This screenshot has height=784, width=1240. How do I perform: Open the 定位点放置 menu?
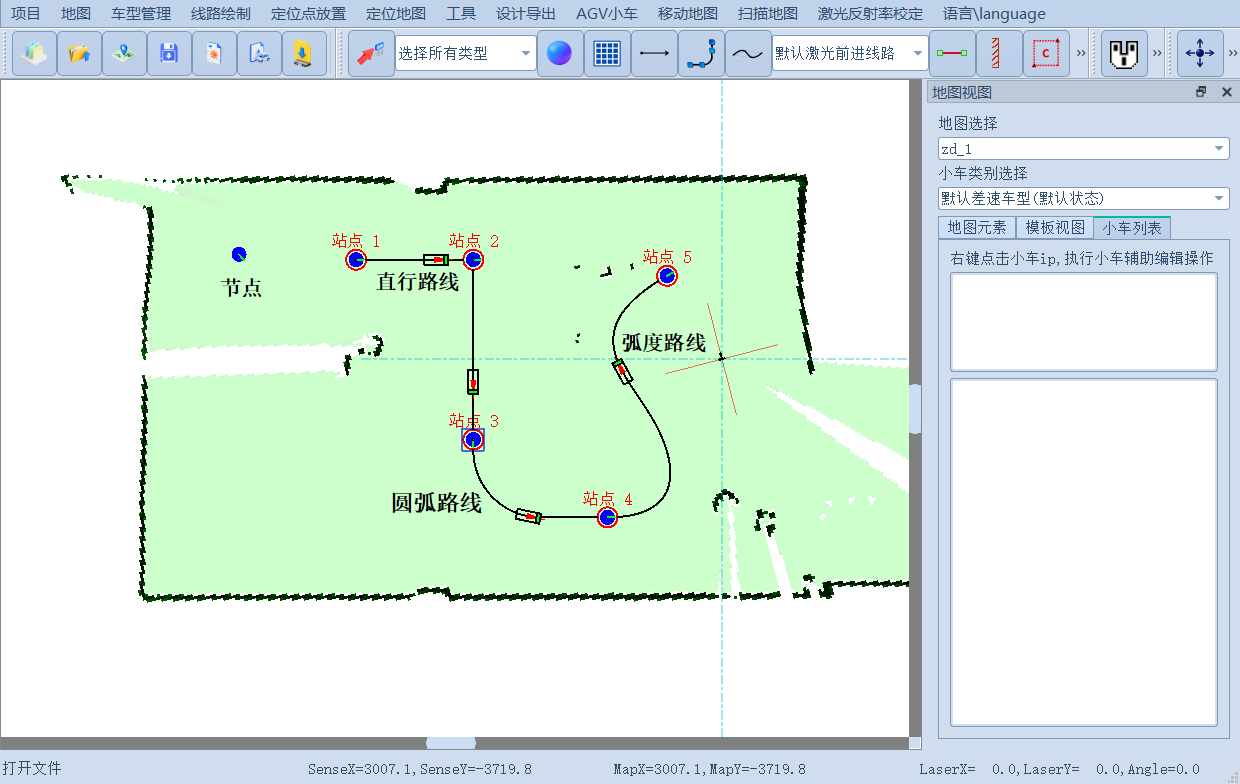pyautogui.click(x=308, y=14)
